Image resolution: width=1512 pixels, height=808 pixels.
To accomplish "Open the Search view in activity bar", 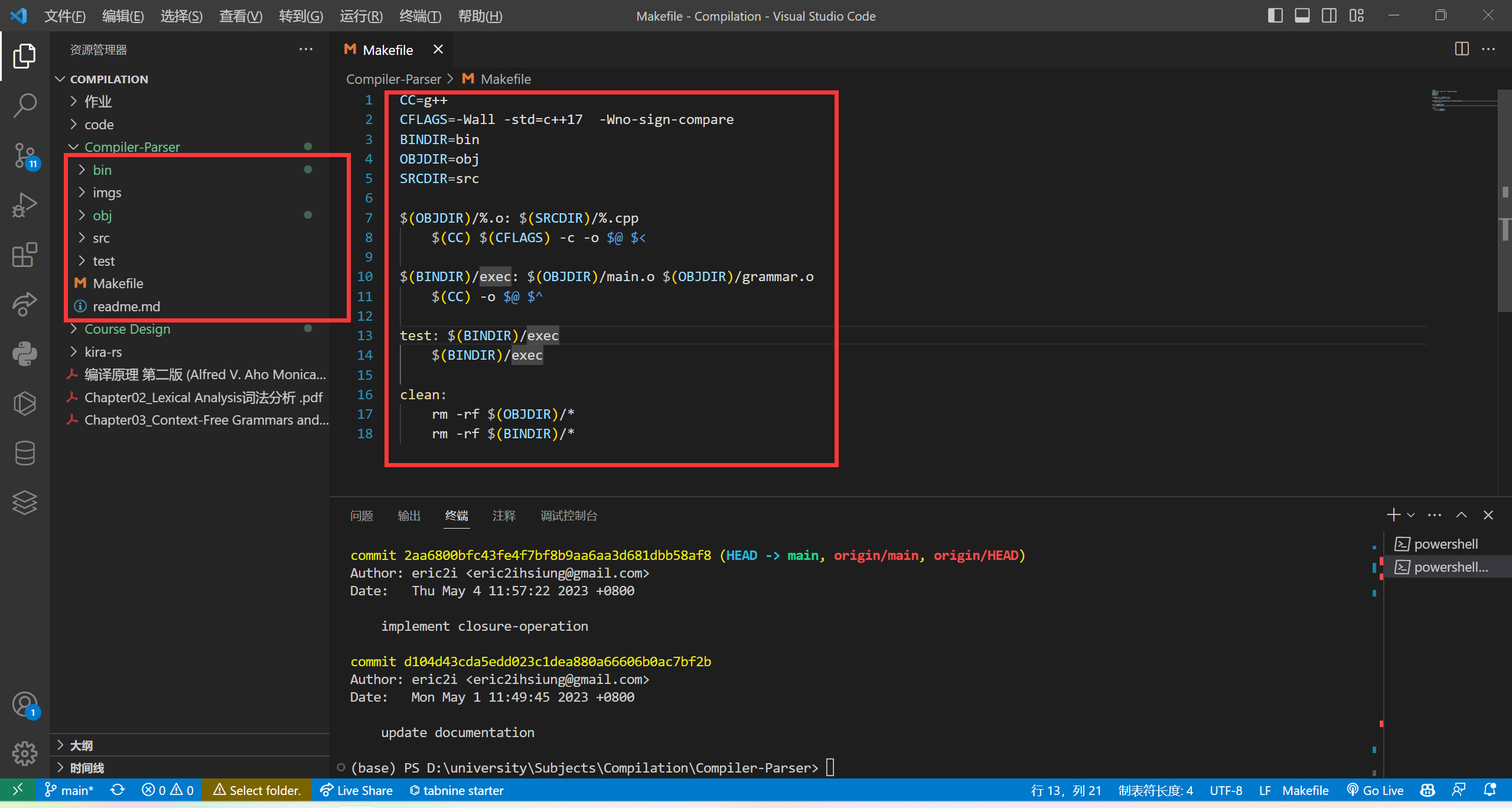I will tap(24, 106).
